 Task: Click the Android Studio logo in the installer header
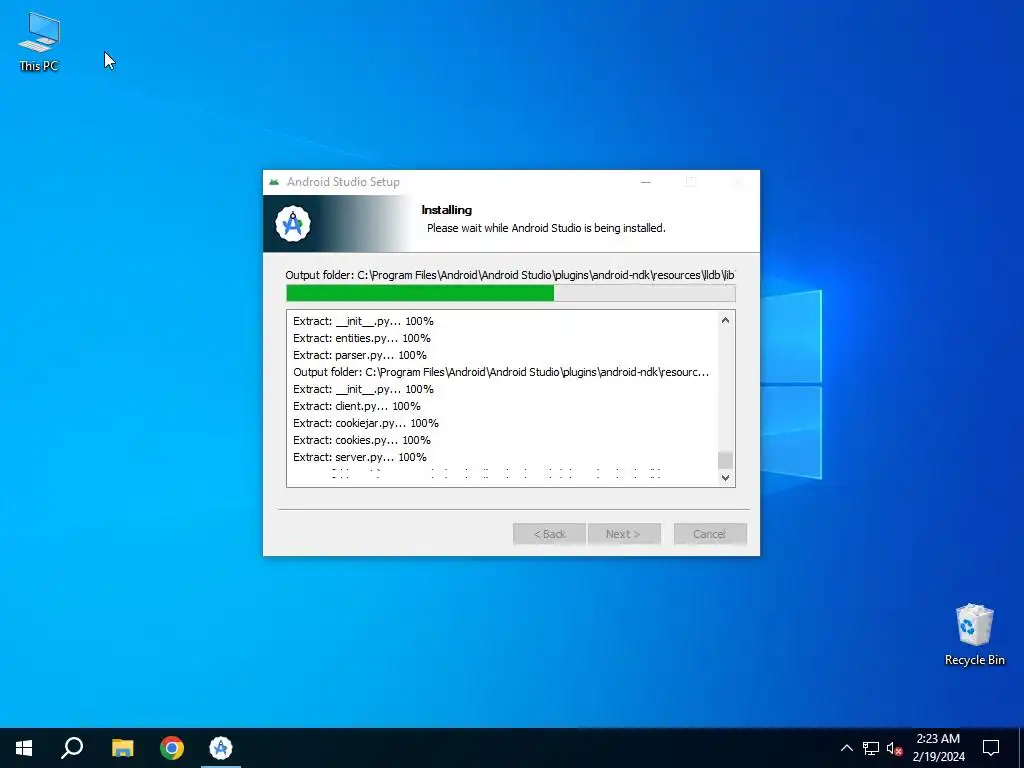tap(293, 224)
